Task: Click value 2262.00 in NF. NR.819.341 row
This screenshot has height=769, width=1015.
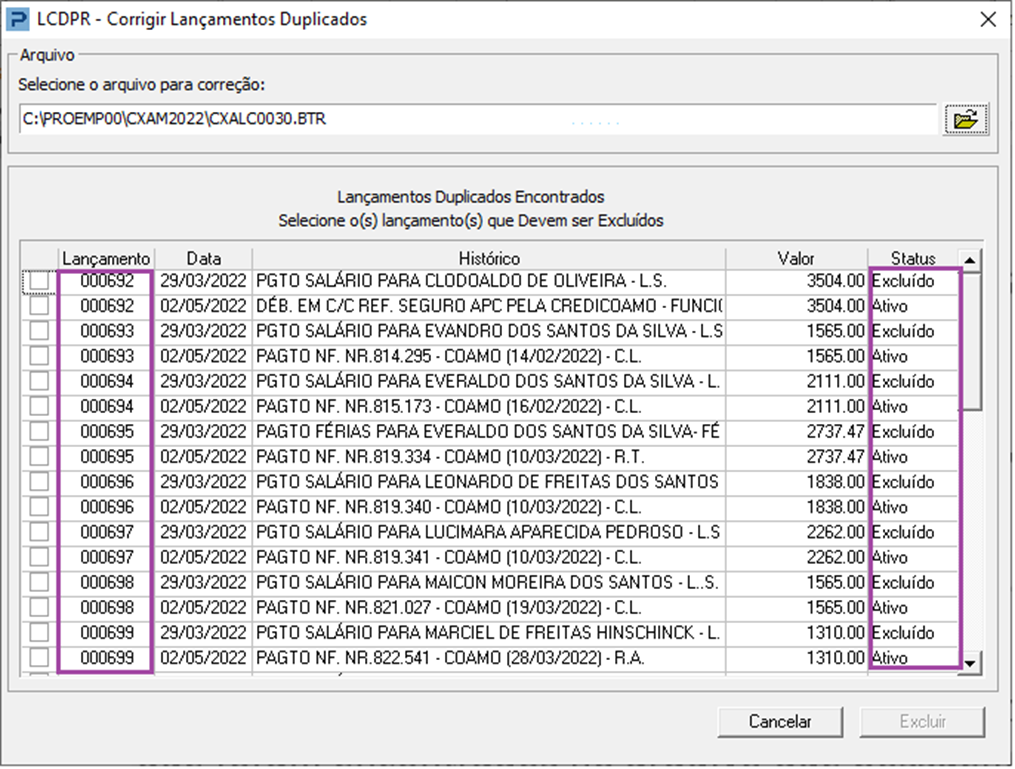Action: [x=836, y=557]
